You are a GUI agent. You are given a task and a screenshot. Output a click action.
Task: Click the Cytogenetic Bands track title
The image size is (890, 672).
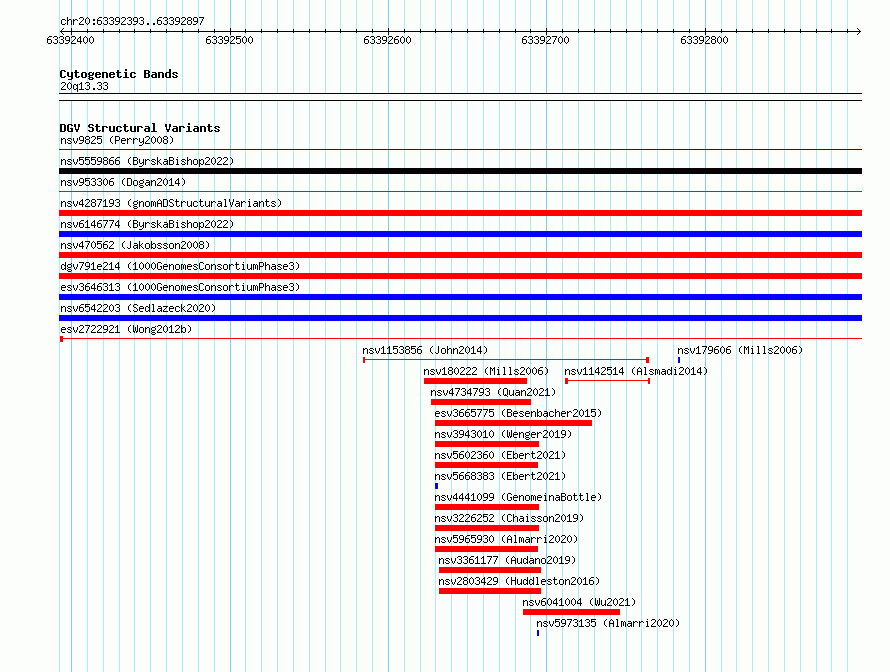tap(119, 74)
